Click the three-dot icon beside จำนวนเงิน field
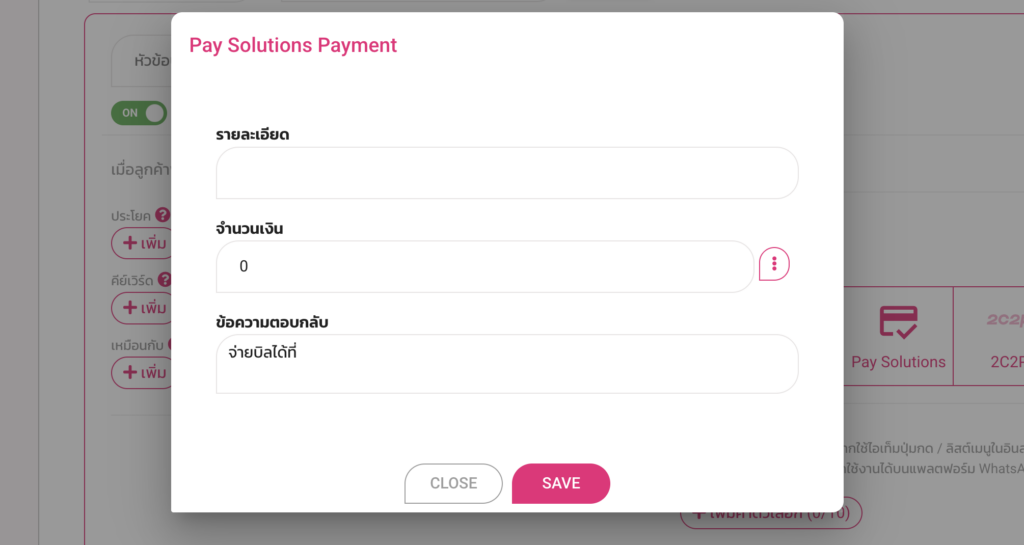The height and width of the screenshot is (545, 1024). (x=774, y=265)
